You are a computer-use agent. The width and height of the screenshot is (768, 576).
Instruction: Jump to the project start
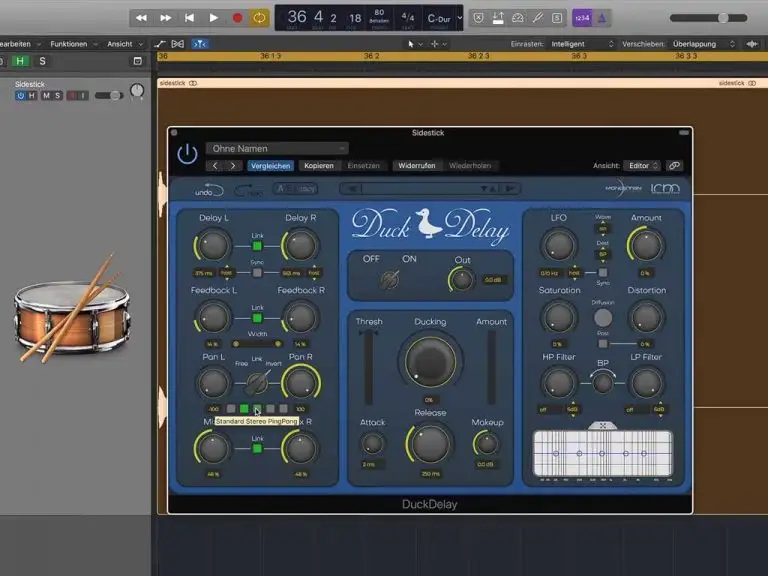coord(189,18)
